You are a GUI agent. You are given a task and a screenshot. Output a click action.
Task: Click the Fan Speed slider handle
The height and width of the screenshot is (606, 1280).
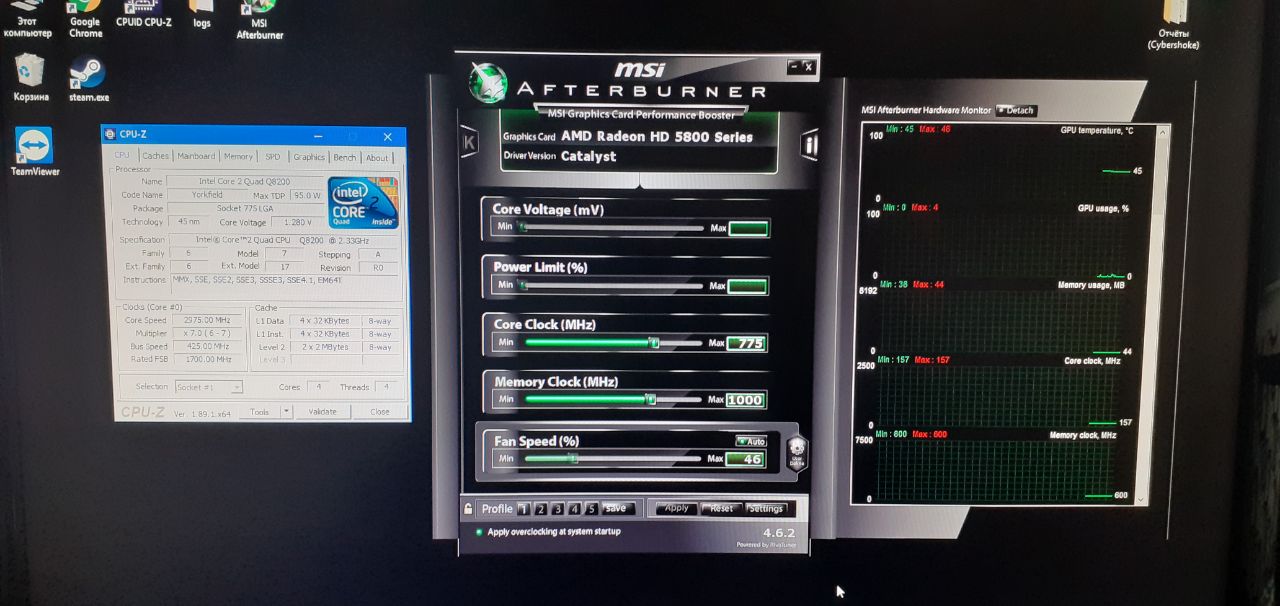point(573,458)
